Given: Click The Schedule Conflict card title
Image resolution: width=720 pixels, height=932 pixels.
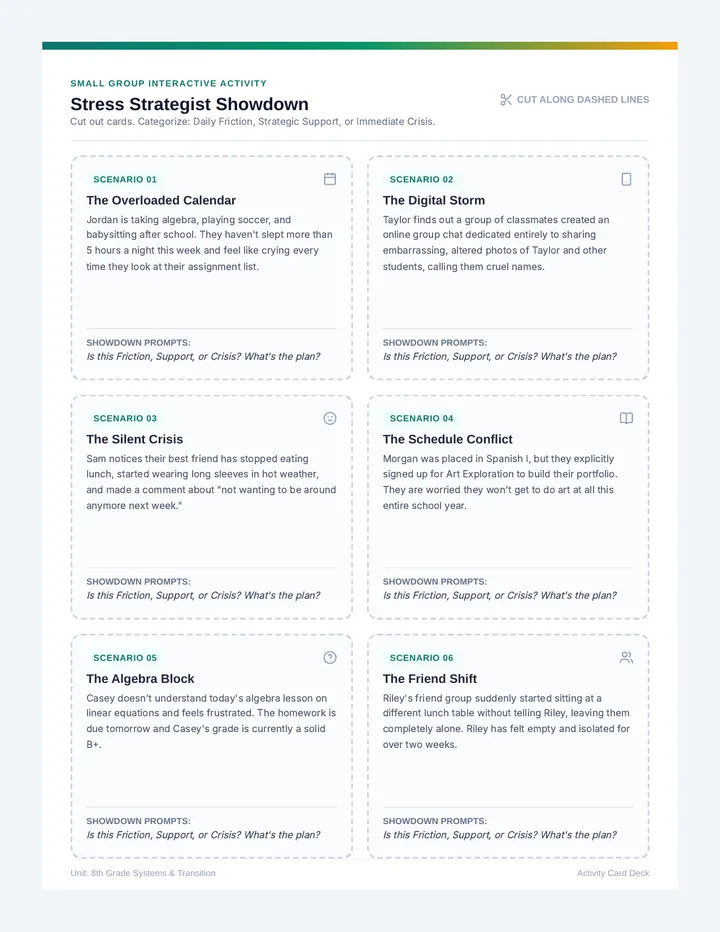Looking at the screenshot, I should click(448, 439).
